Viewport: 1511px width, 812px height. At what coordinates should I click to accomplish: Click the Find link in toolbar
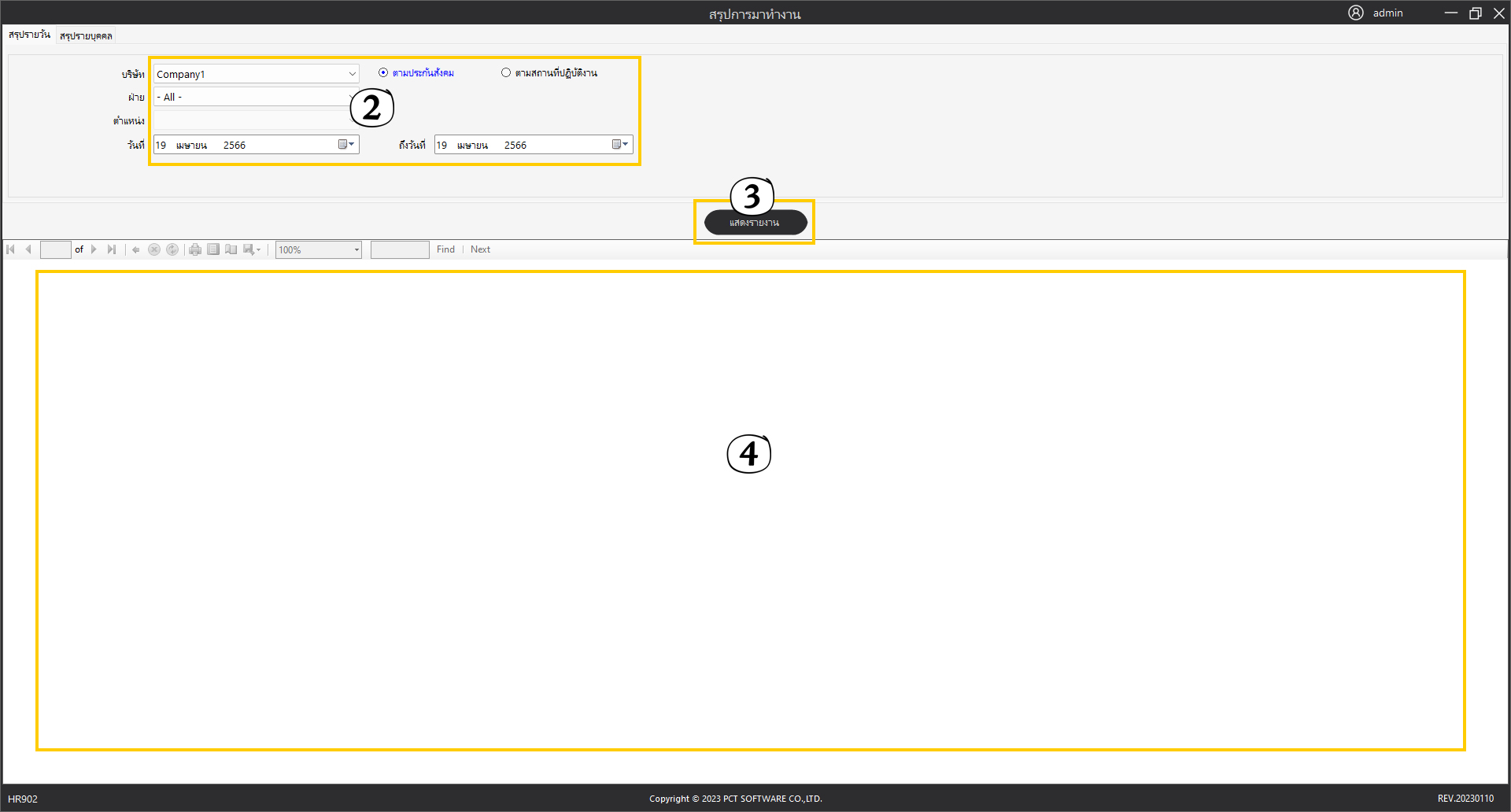(445, 249)
